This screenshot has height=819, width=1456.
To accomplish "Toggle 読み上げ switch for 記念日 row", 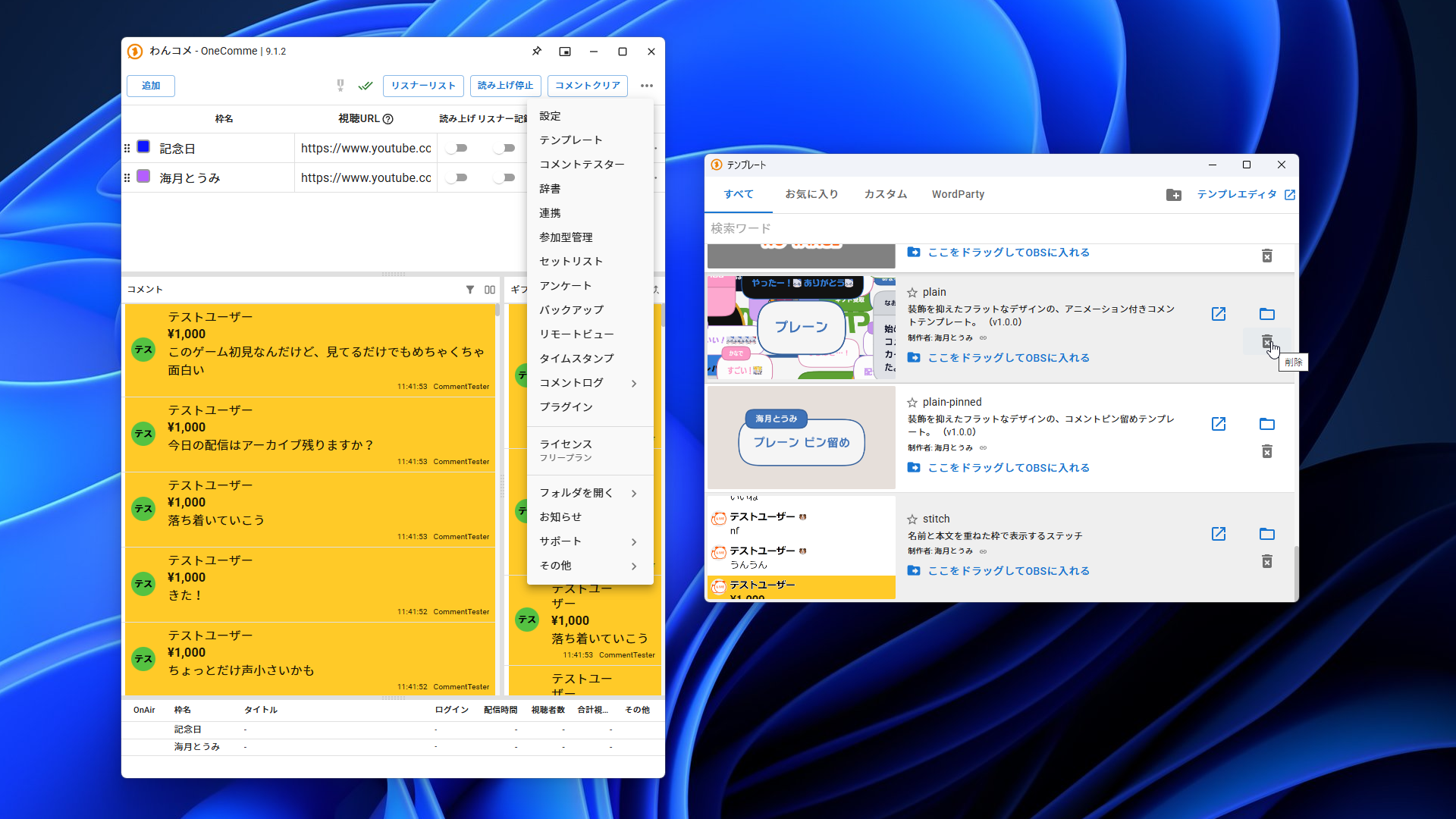I will point(457,149).
